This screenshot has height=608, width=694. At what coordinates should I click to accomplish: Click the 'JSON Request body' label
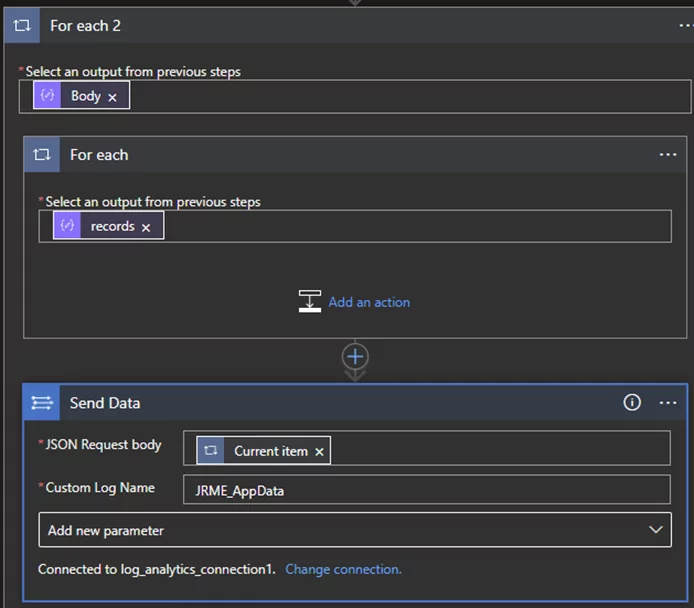103,444
